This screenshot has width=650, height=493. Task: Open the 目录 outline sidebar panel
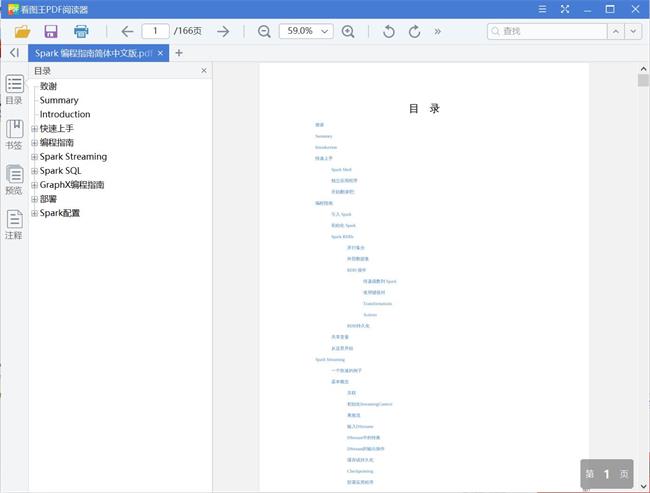[x=14, y=90]
